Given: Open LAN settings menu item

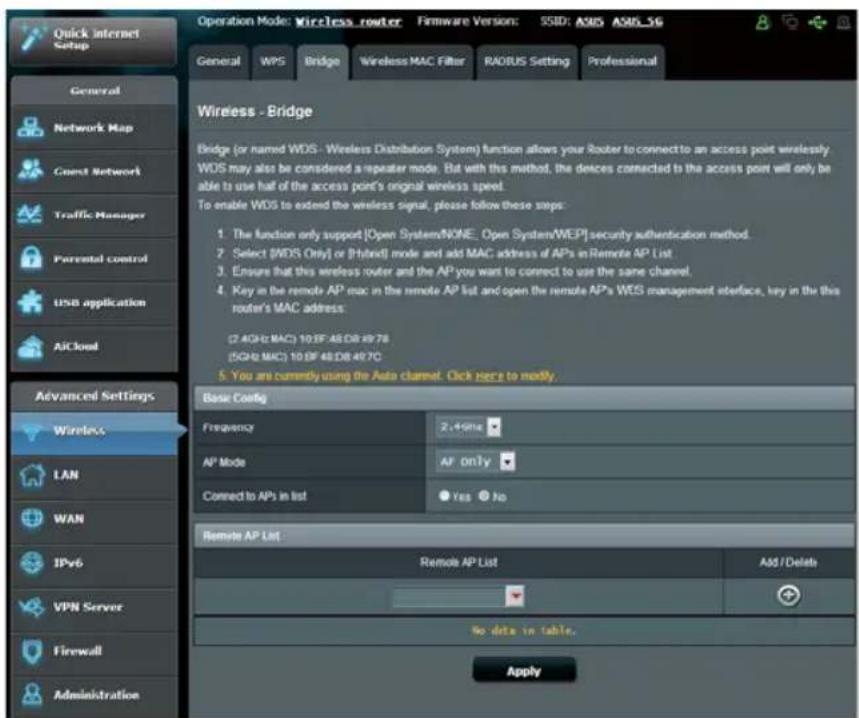Looking at the screenshot, I should (94, 475).
